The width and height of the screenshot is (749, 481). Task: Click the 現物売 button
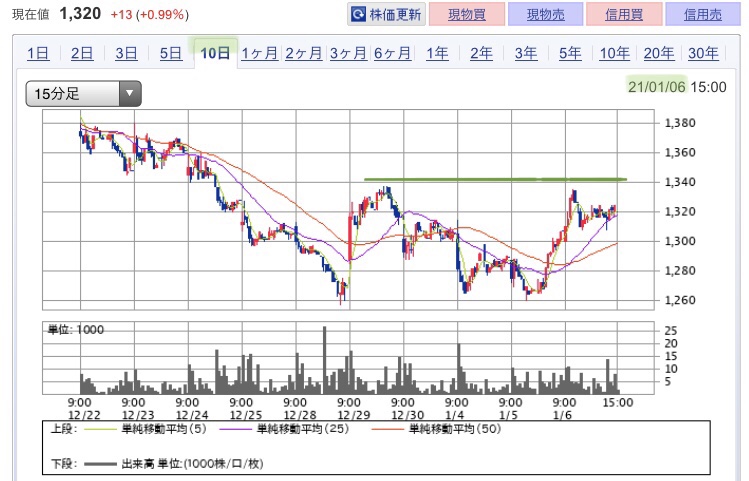(546, 14)
